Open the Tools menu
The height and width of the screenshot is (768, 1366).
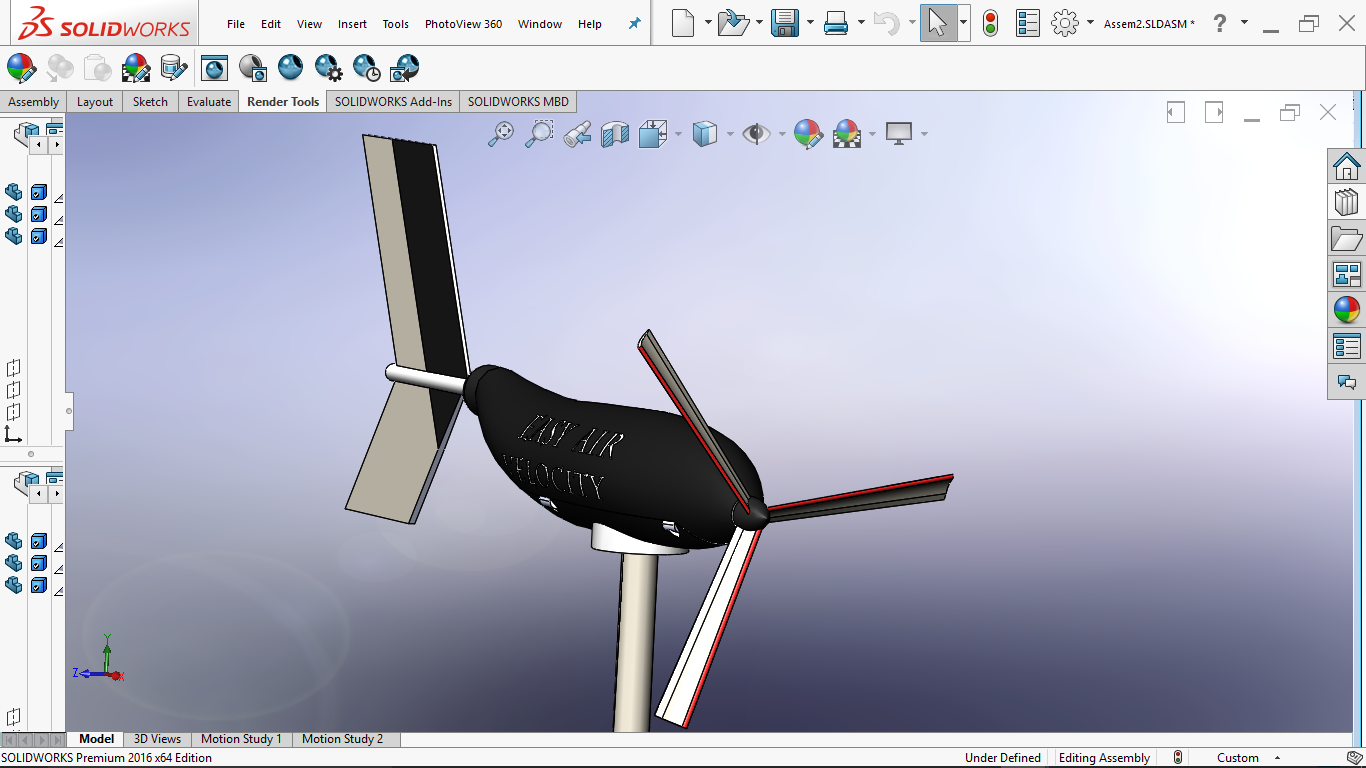pos(396,24)
